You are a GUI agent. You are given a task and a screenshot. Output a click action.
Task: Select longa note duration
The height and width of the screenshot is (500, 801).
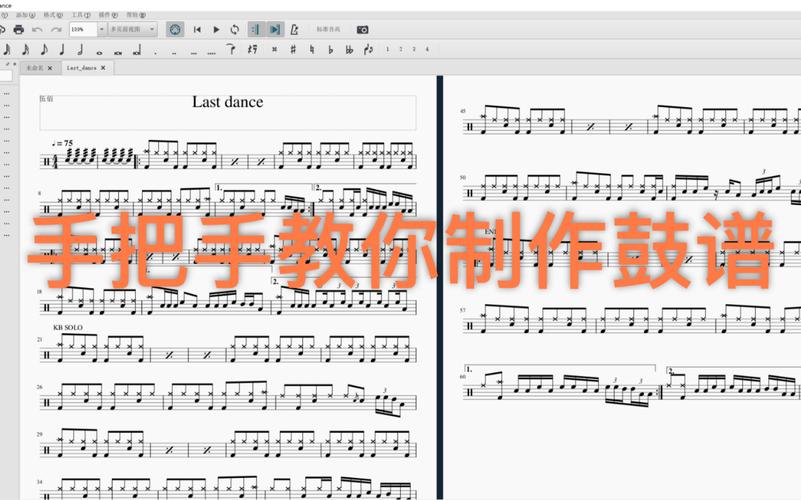tap(137, 51)
